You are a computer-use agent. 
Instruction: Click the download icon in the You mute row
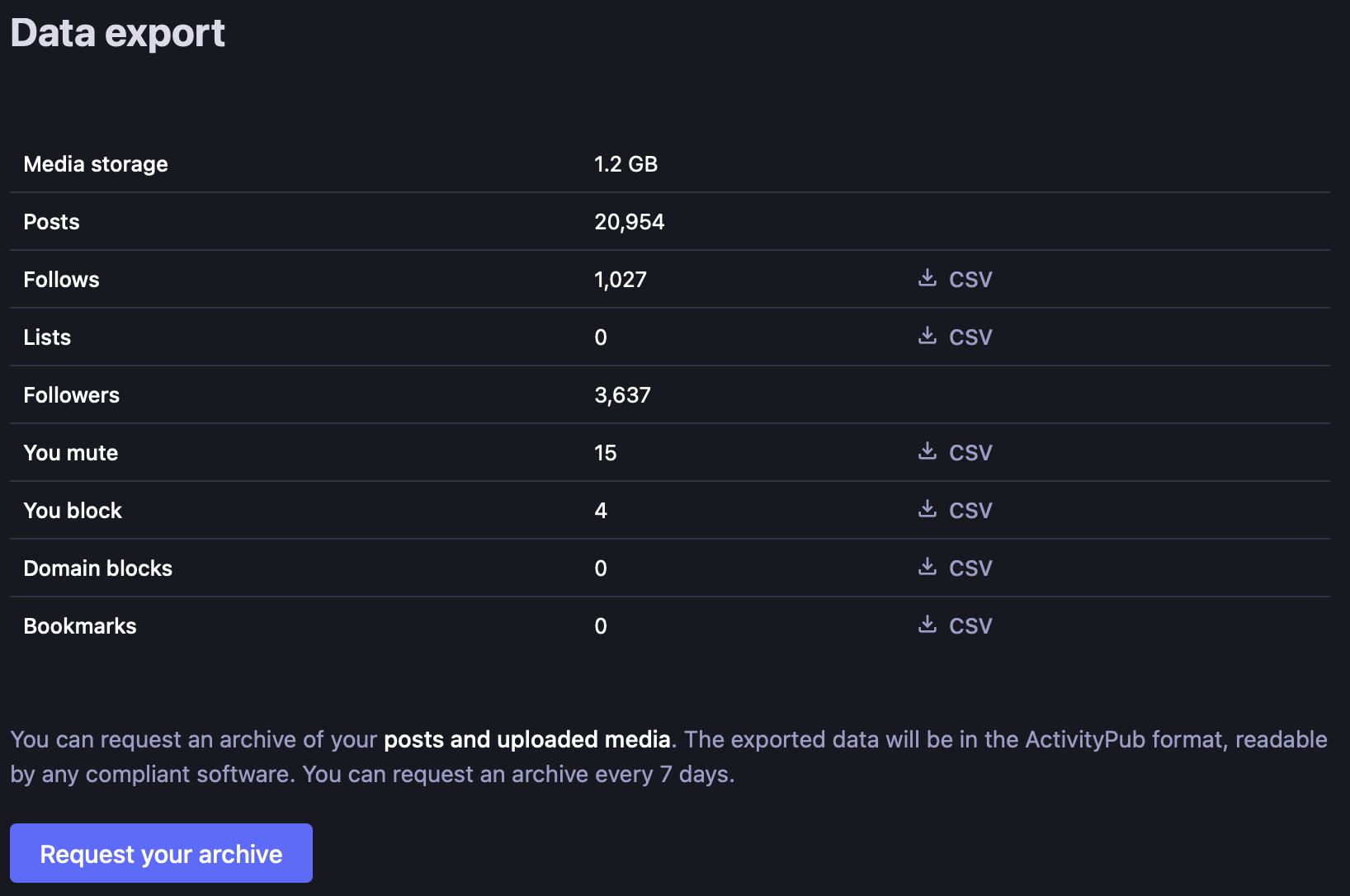[928, 451]
